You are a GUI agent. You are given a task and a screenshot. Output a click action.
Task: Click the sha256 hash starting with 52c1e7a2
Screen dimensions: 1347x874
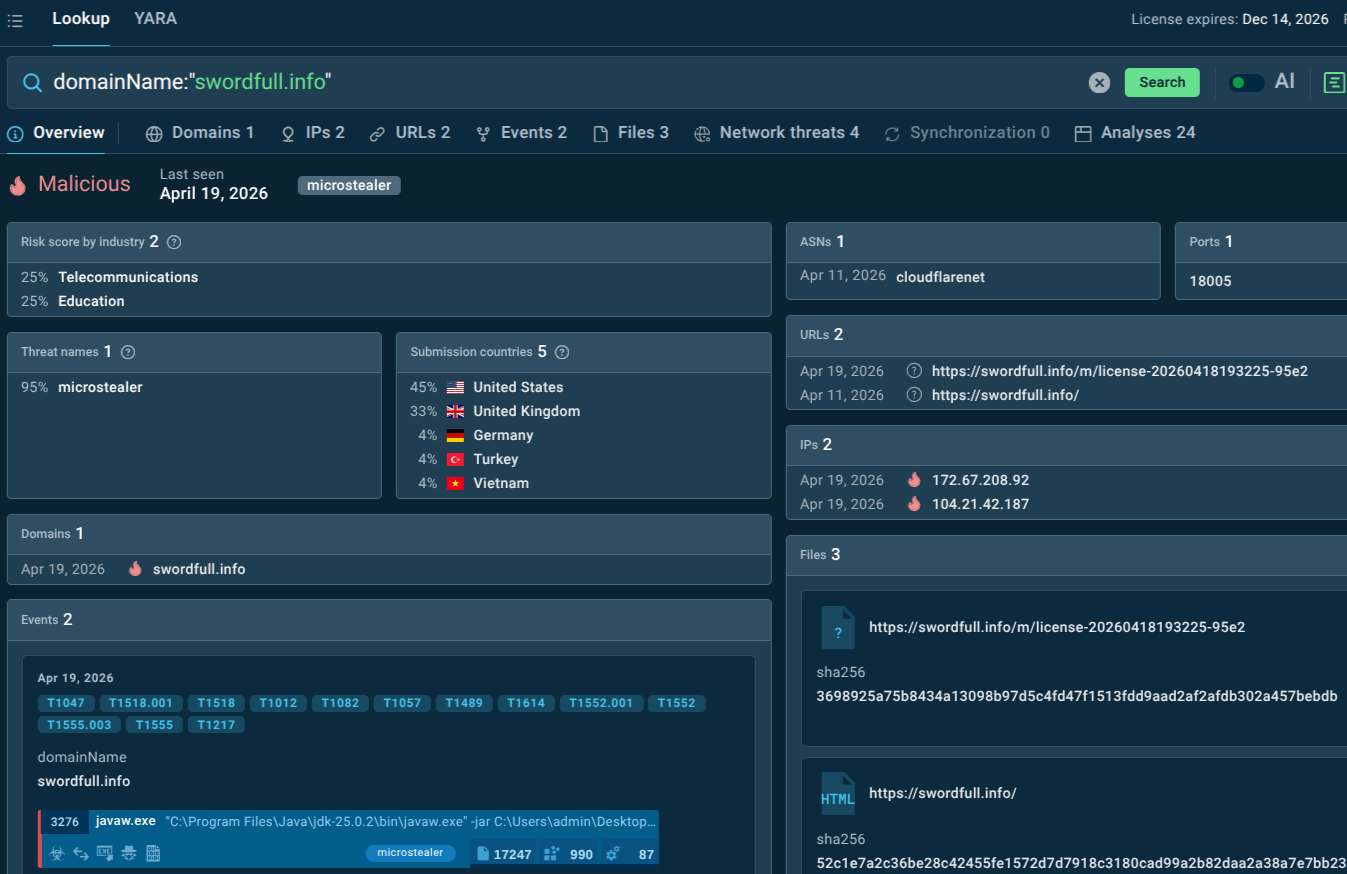tap(1081, 862)
